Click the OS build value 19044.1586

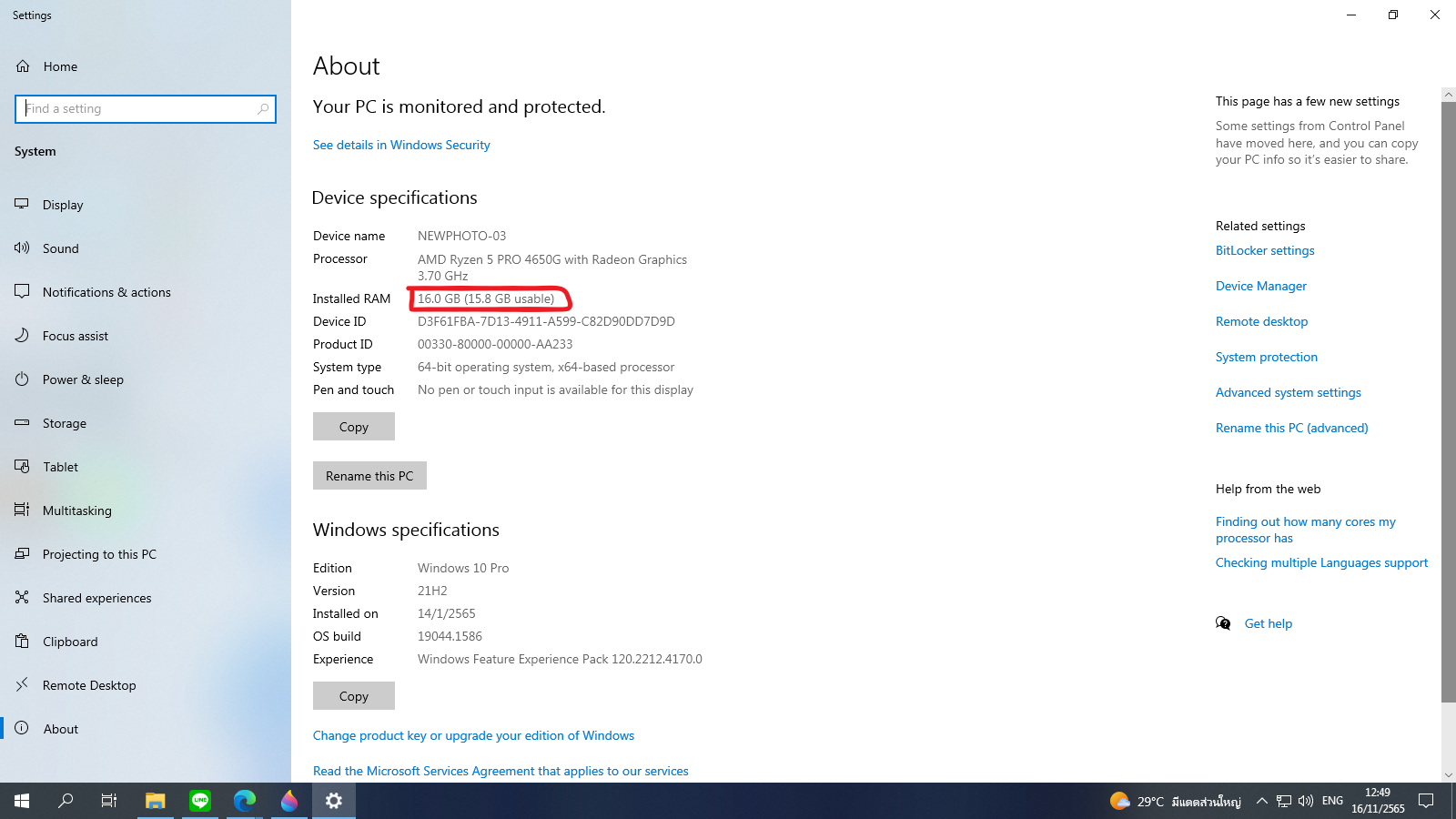pos(450,636)
